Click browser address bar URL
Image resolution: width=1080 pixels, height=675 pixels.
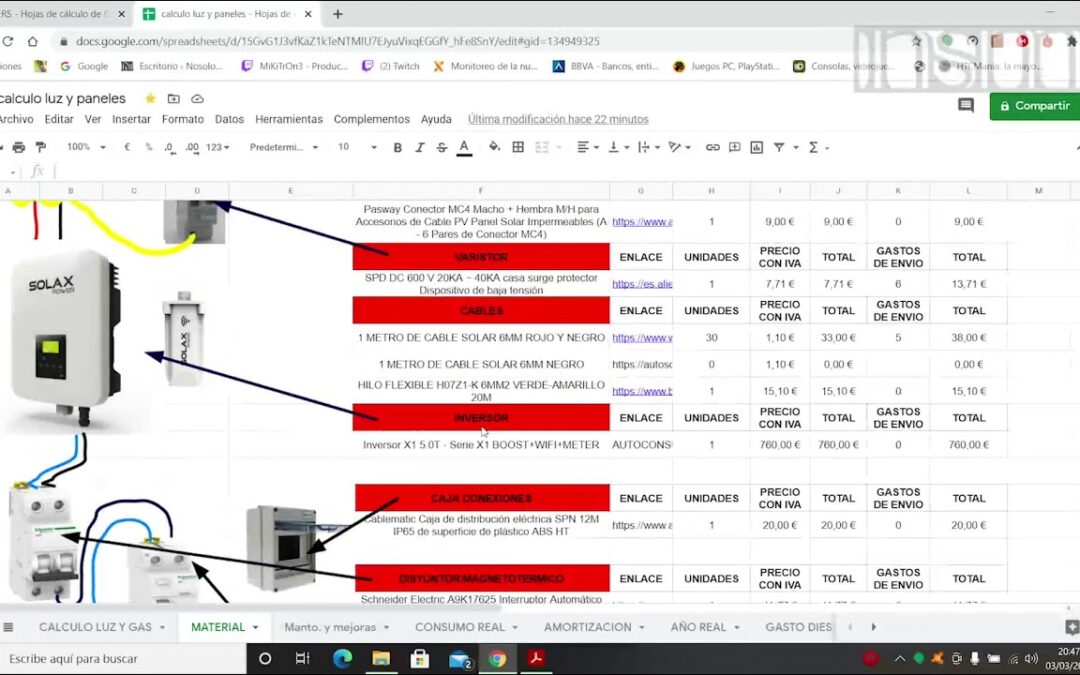pyautogui.click(x=338, y=41)
